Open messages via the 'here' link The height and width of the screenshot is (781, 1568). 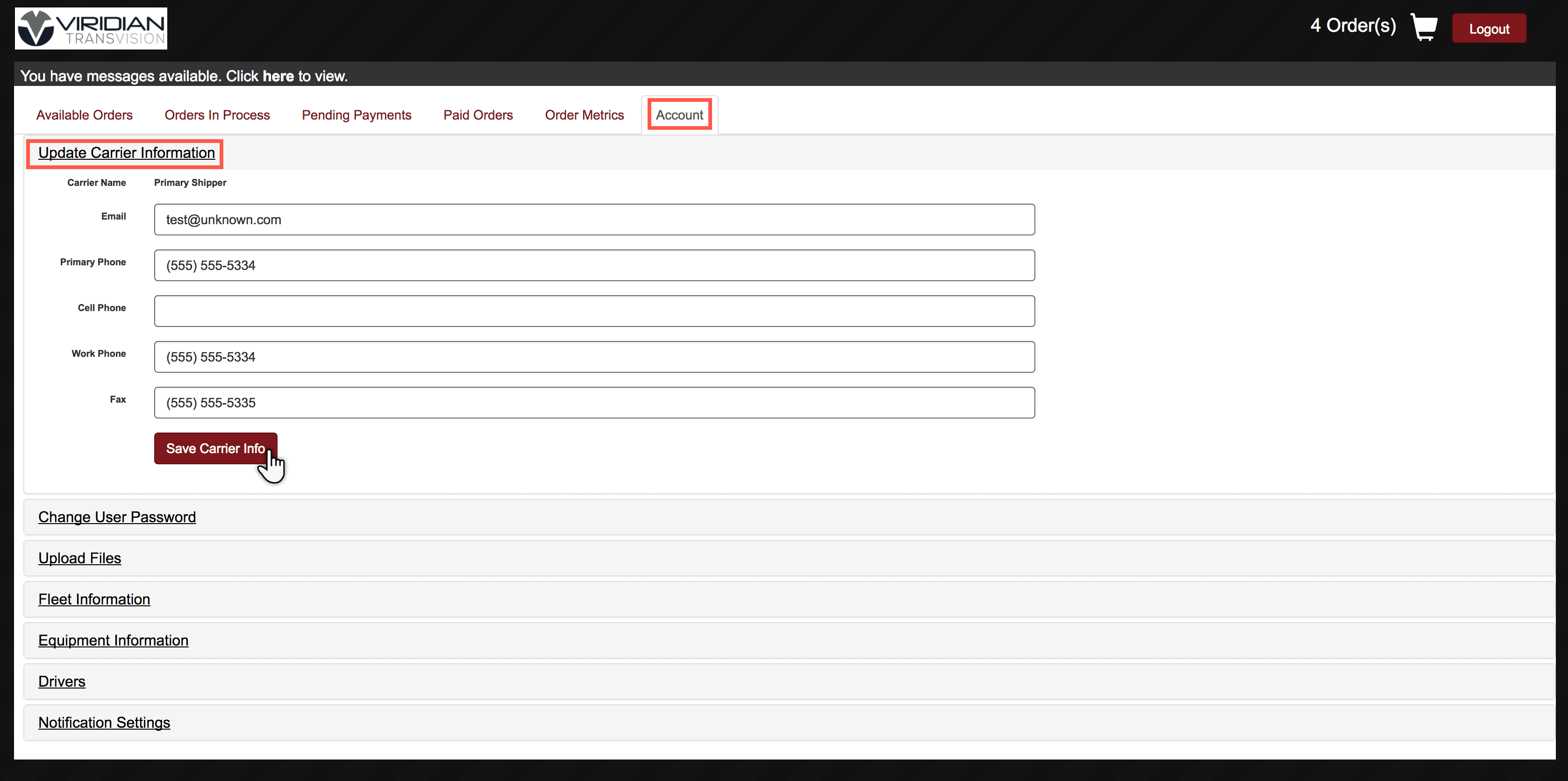278,76
